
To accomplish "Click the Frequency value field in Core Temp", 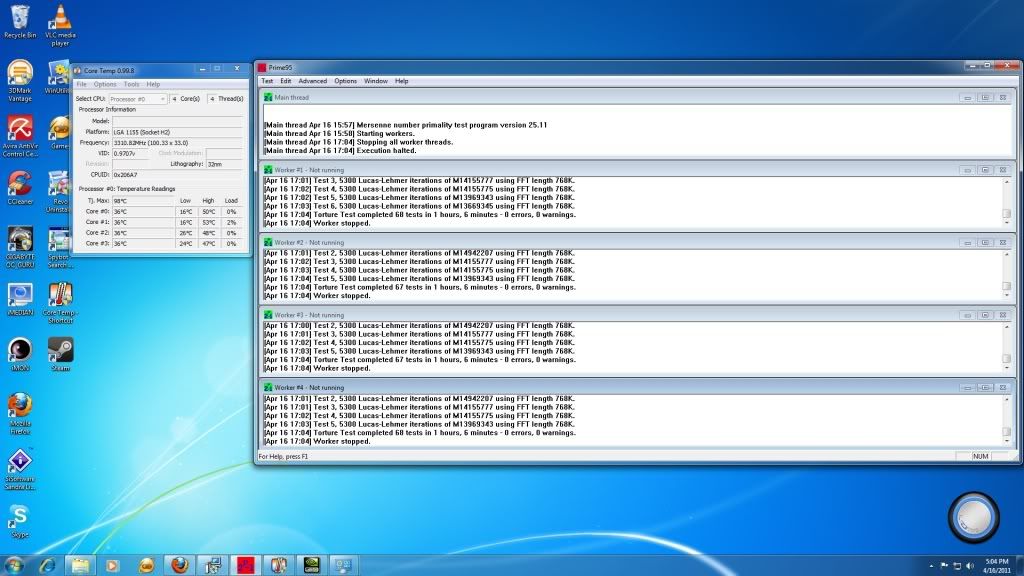I will click(x=178, y=142).
